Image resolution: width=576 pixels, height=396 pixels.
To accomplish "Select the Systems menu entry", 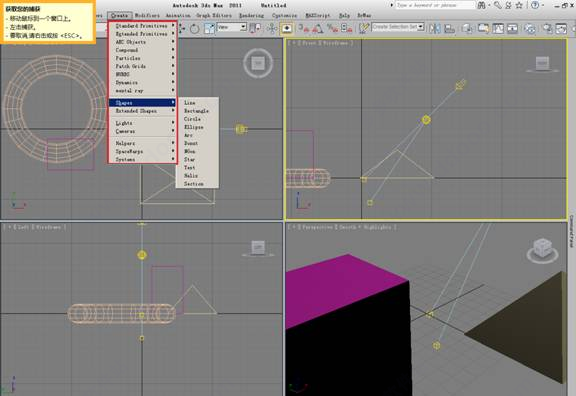I will [143, 159].
